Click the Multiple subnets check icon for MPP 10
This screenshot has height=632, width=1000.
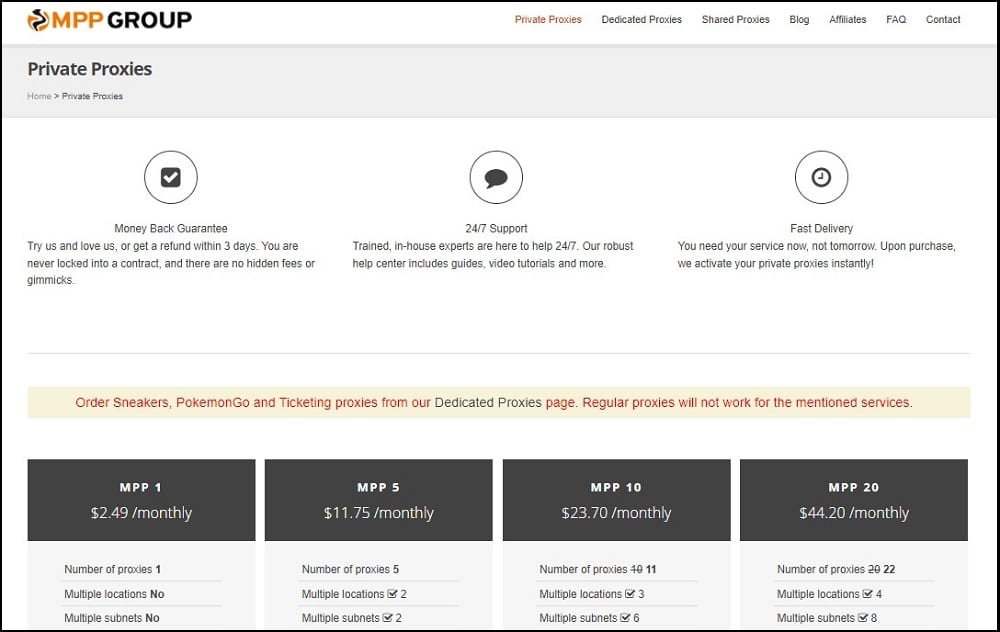pos(625,618)
